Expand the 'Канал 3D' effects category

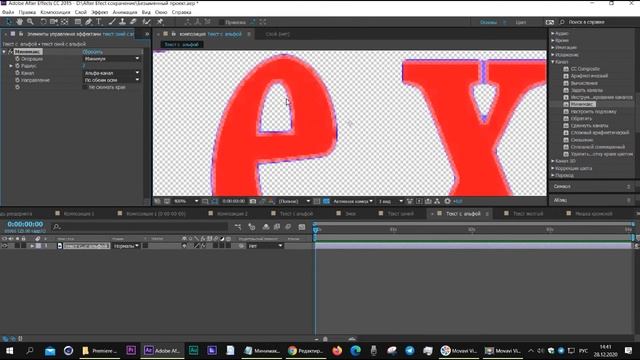coord(553,161)
